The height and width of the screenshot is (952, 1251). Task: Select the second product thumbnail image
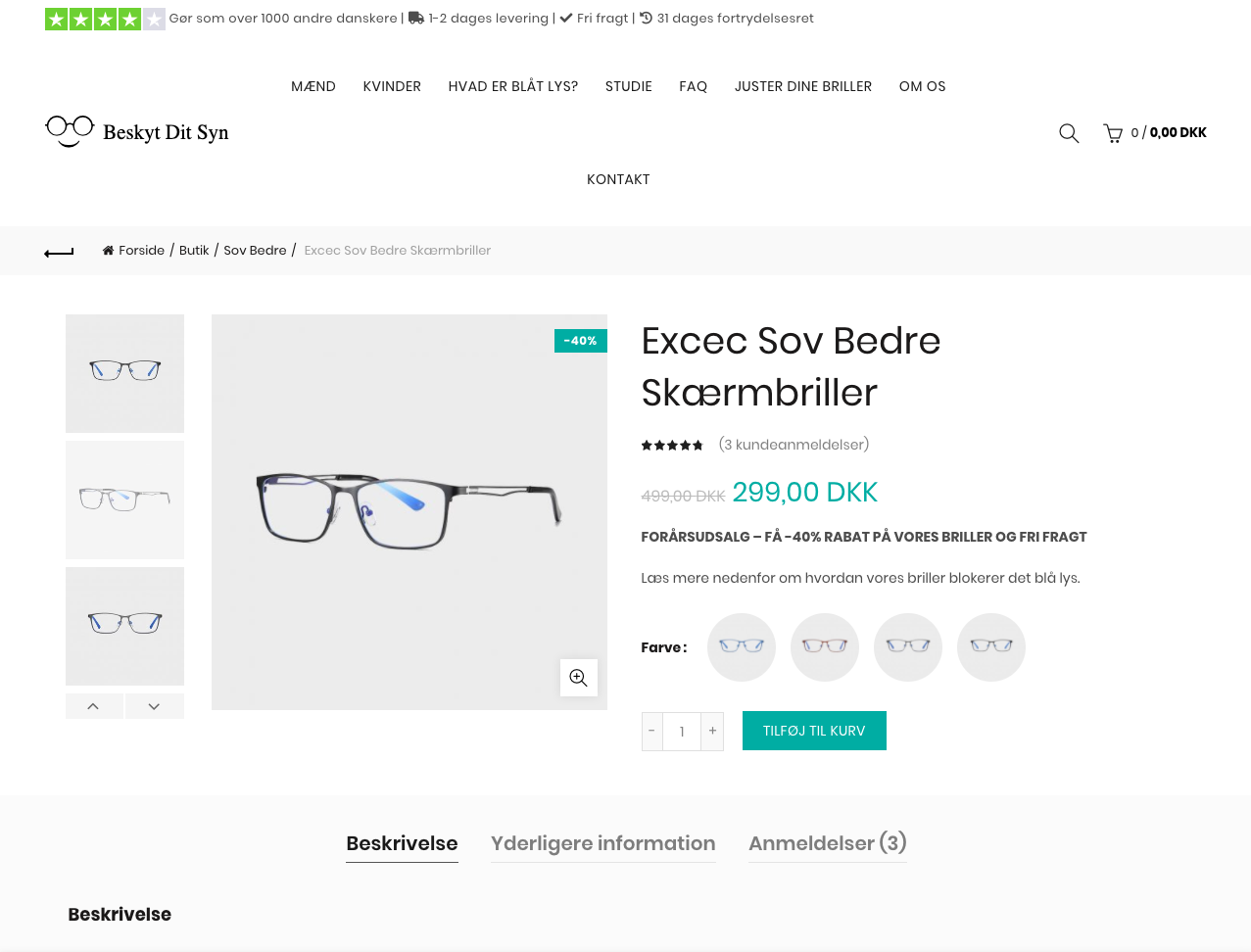click(124, 500)
